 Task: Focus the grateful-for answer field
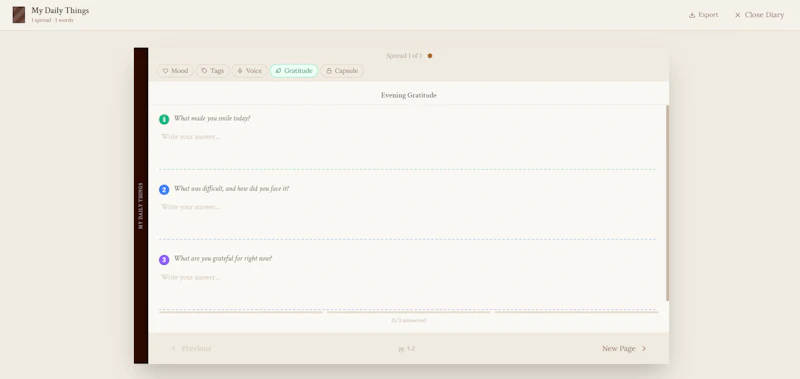(x=407, y=289)
